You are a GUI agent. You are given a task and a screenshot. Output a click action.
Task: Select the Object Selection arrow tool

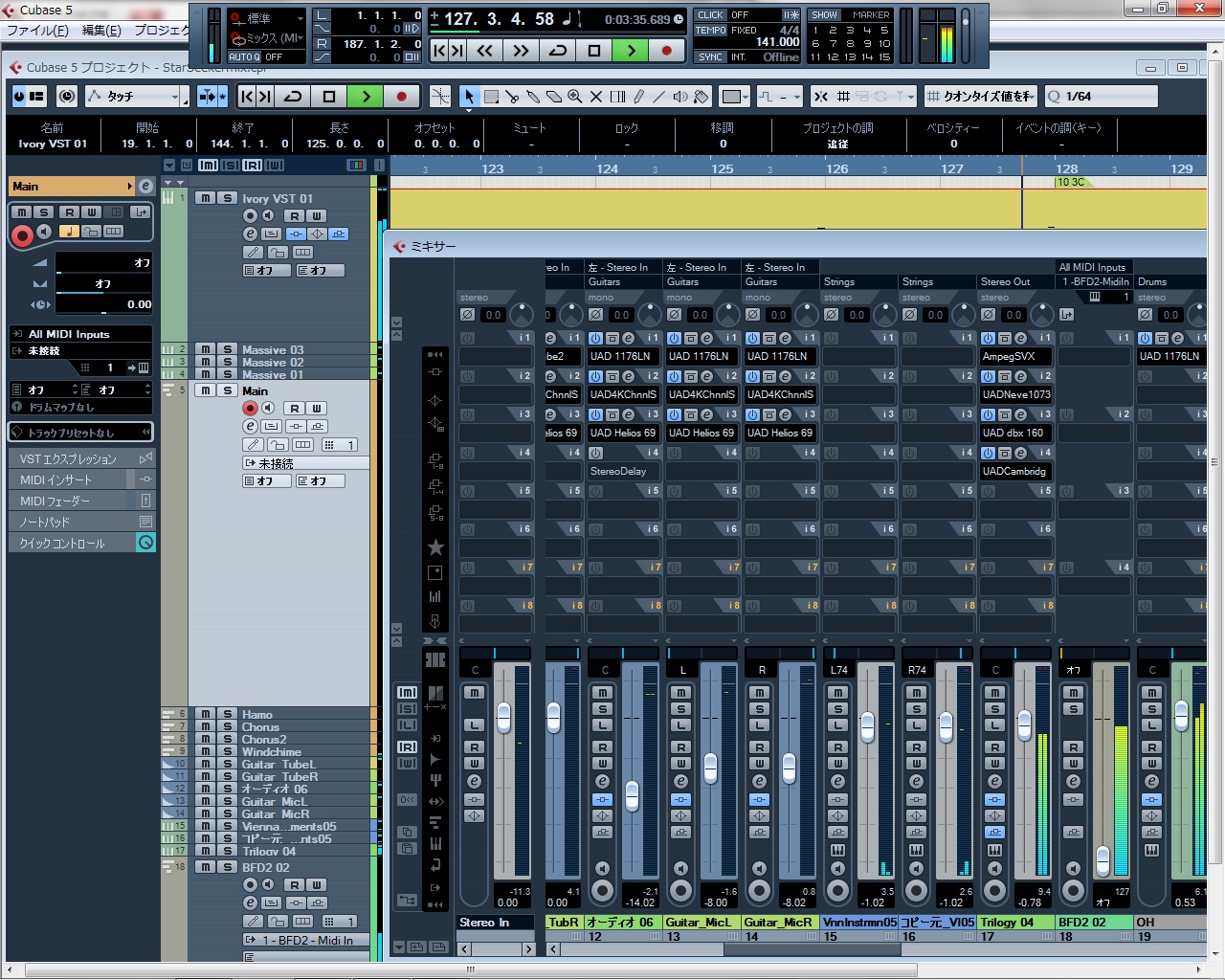pos(468,97)
